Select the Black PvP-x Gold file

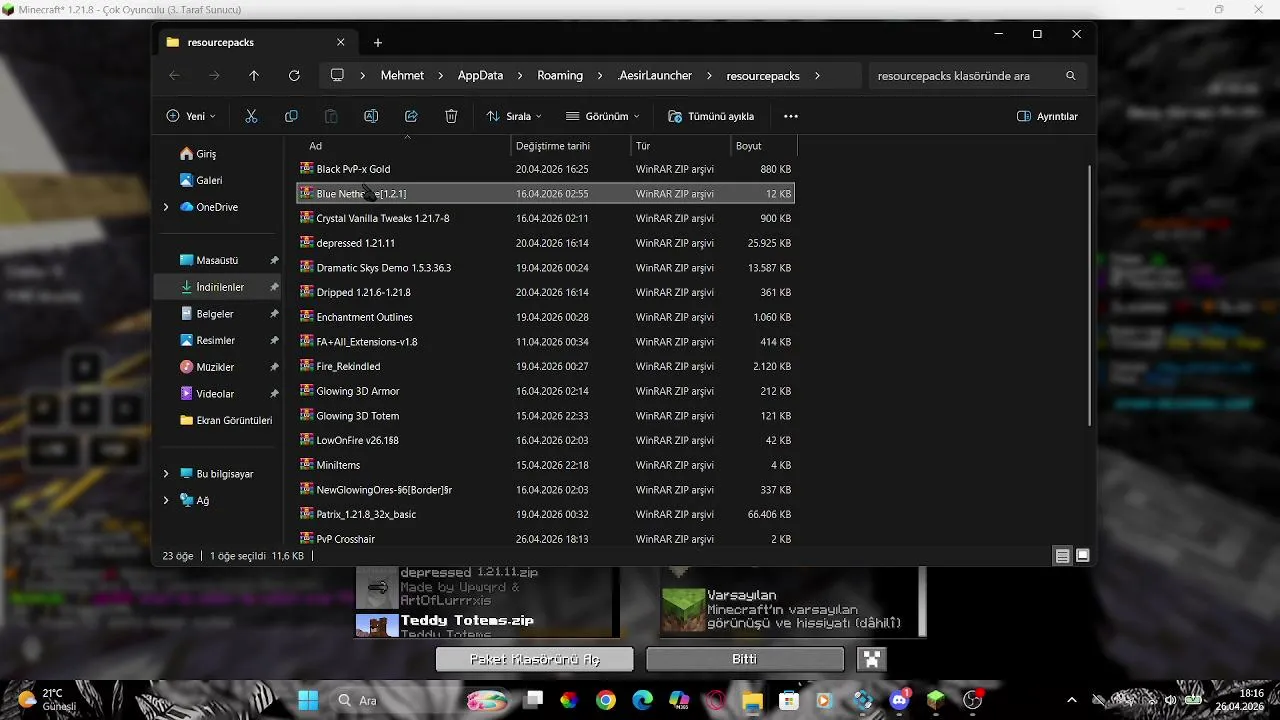point(546,169)
